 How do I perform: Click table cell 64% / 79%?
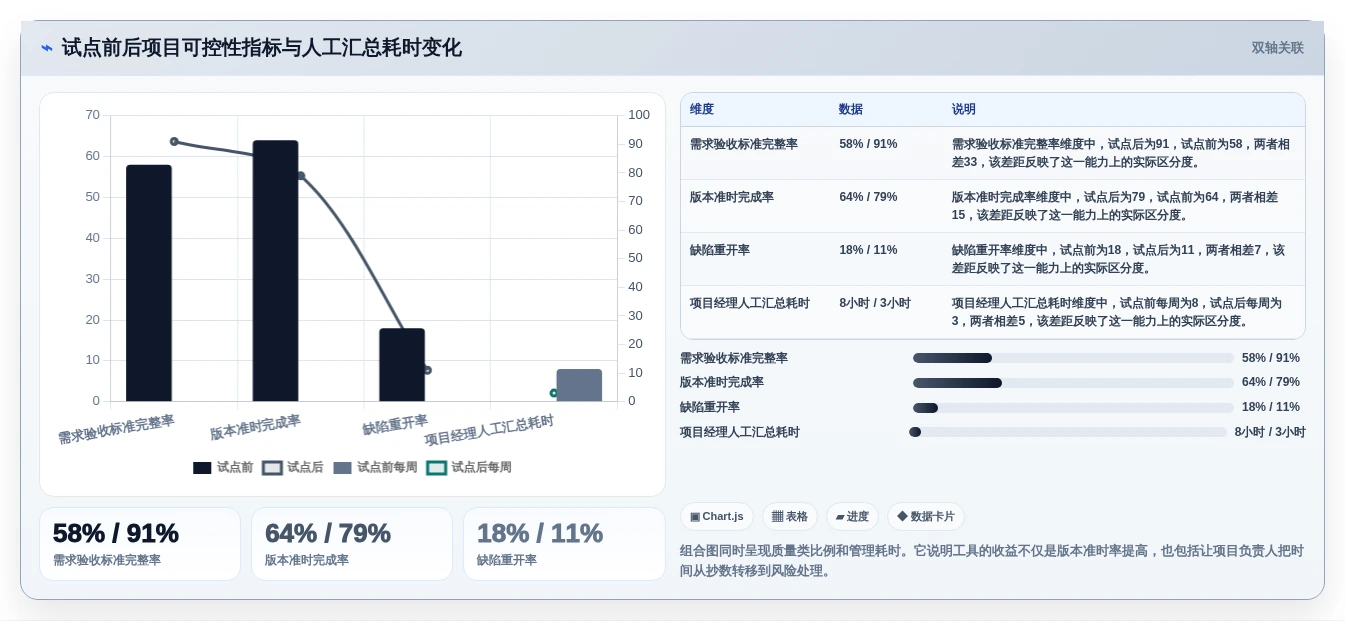coord(868,197)
